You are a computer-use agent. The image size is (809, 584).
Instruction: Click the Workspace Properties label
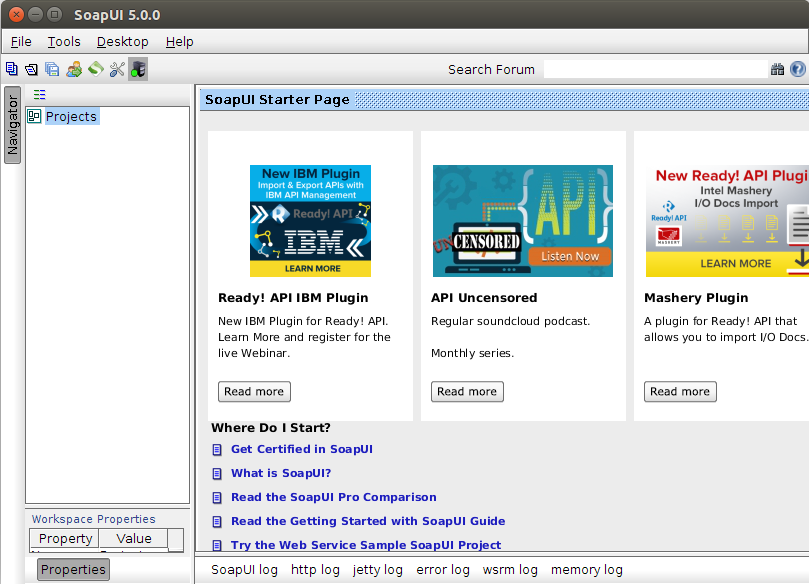pos(93,519)
